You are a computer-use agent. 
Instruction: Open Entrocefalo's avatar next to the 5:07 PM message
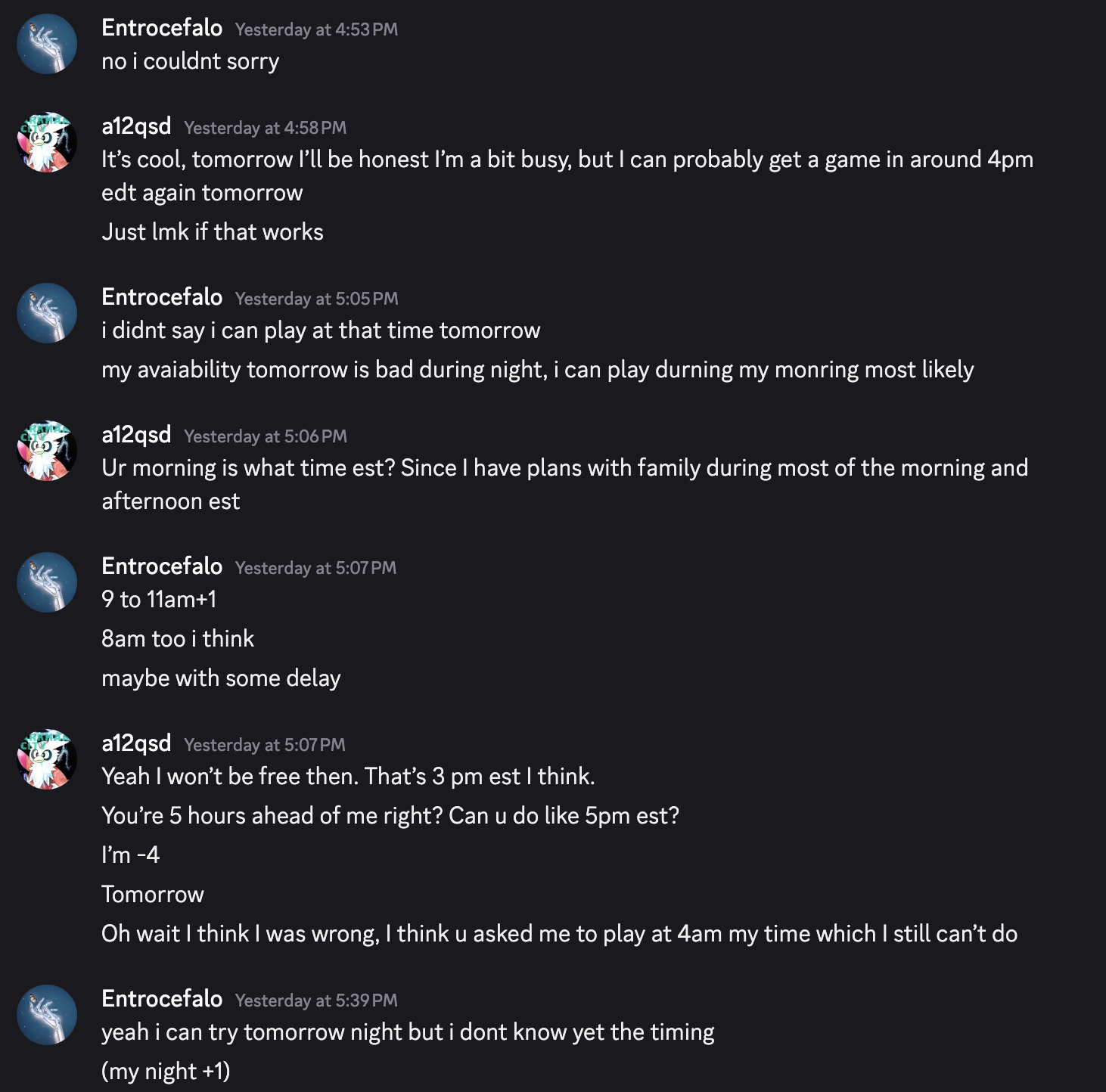click(x=47, y=582)
